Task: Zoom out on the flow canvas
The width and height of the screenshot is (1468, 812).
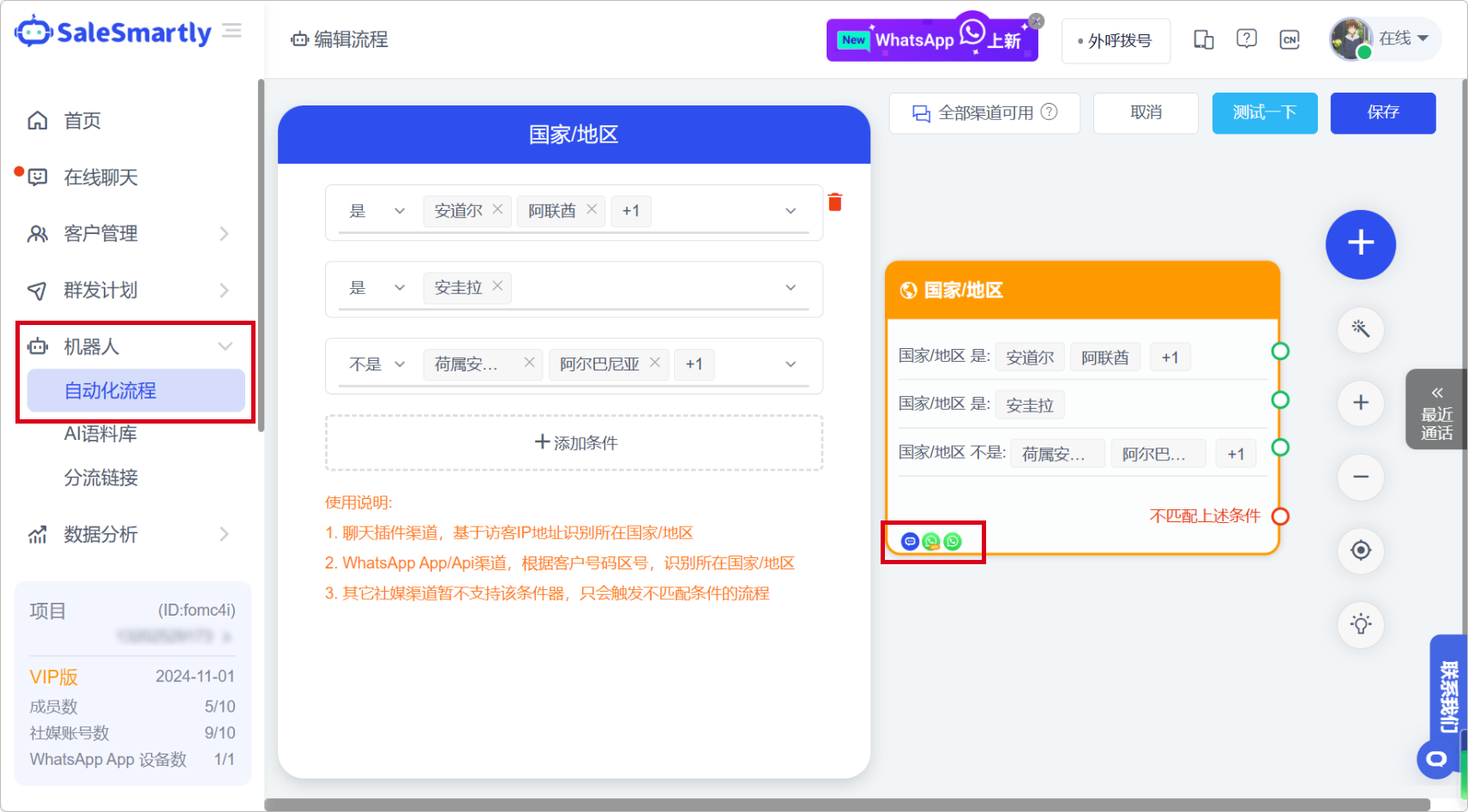Action: [x=1360, y=477]
